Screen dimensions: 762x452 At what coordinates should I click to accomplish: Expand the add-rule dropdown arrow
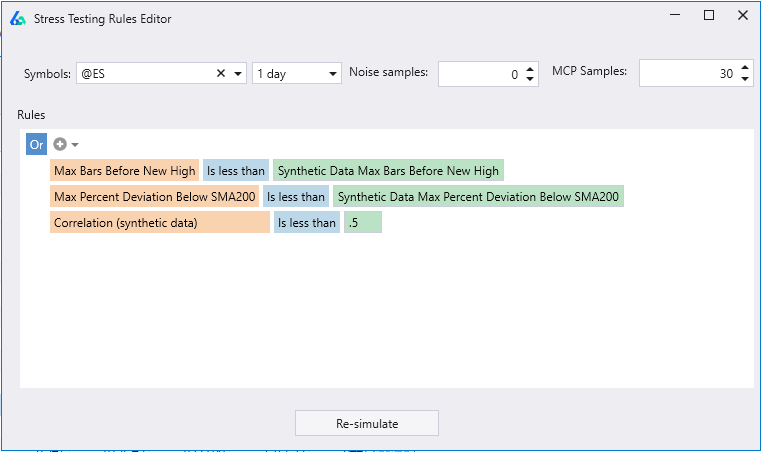[75, 145]
